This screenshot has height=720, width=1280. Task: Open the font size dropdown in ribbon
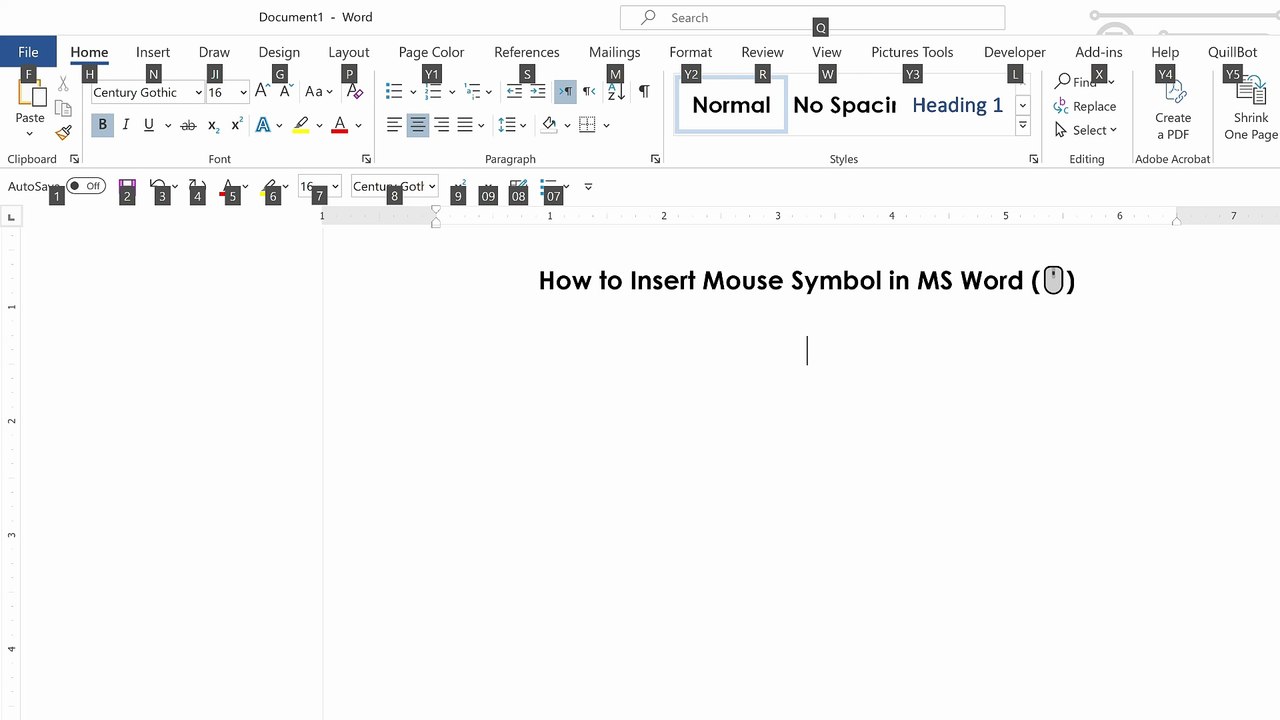tap(243, 92)
